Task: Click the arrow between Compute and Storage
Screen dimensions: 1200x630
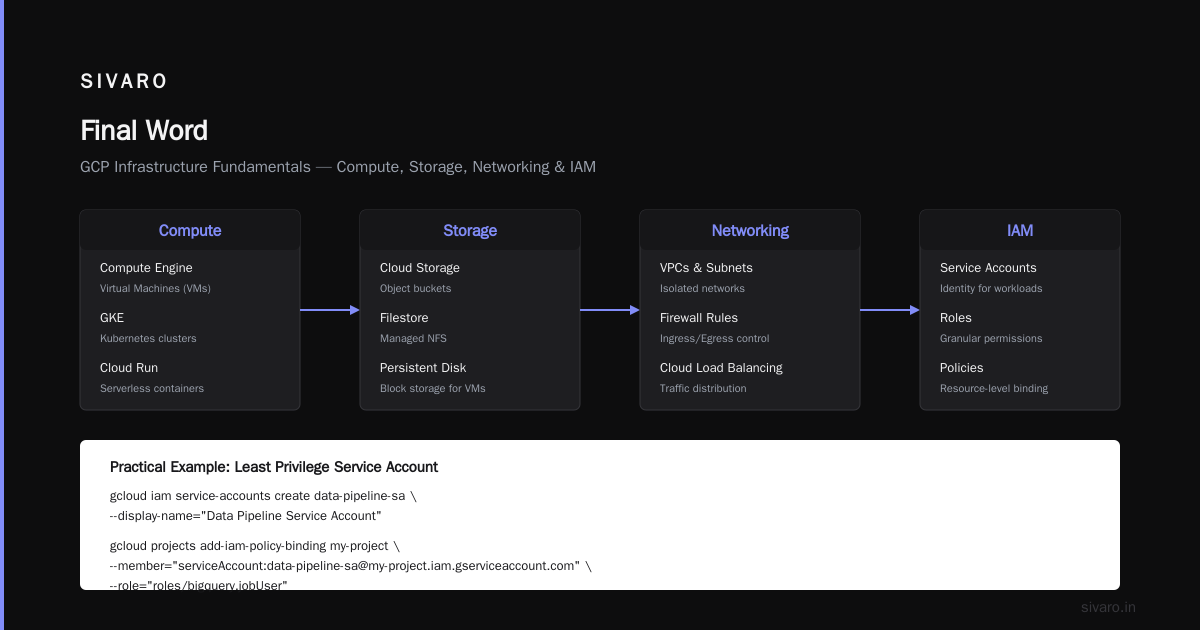Action: [330, 310]
